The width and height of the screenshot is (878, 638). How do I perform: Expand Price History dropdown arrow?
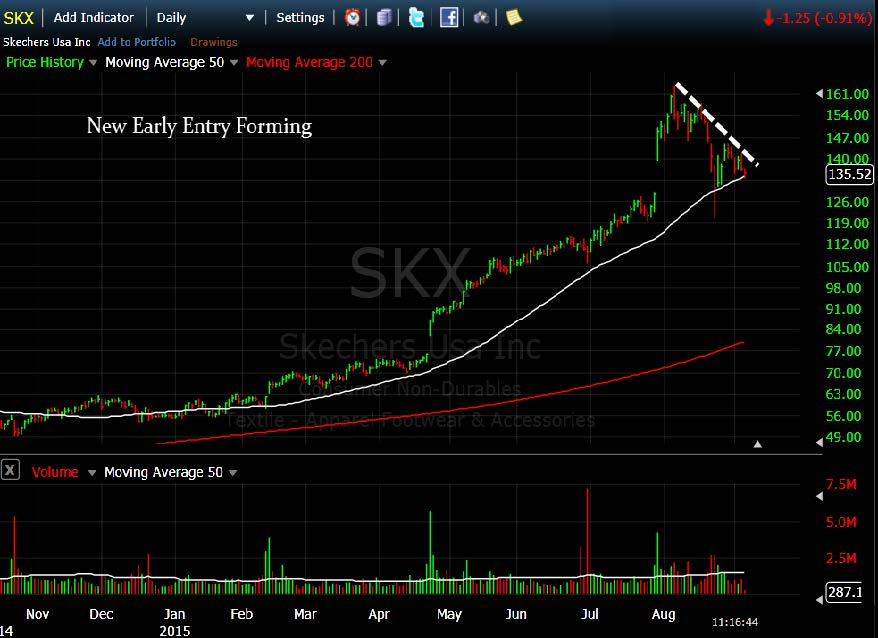(93, 63)
